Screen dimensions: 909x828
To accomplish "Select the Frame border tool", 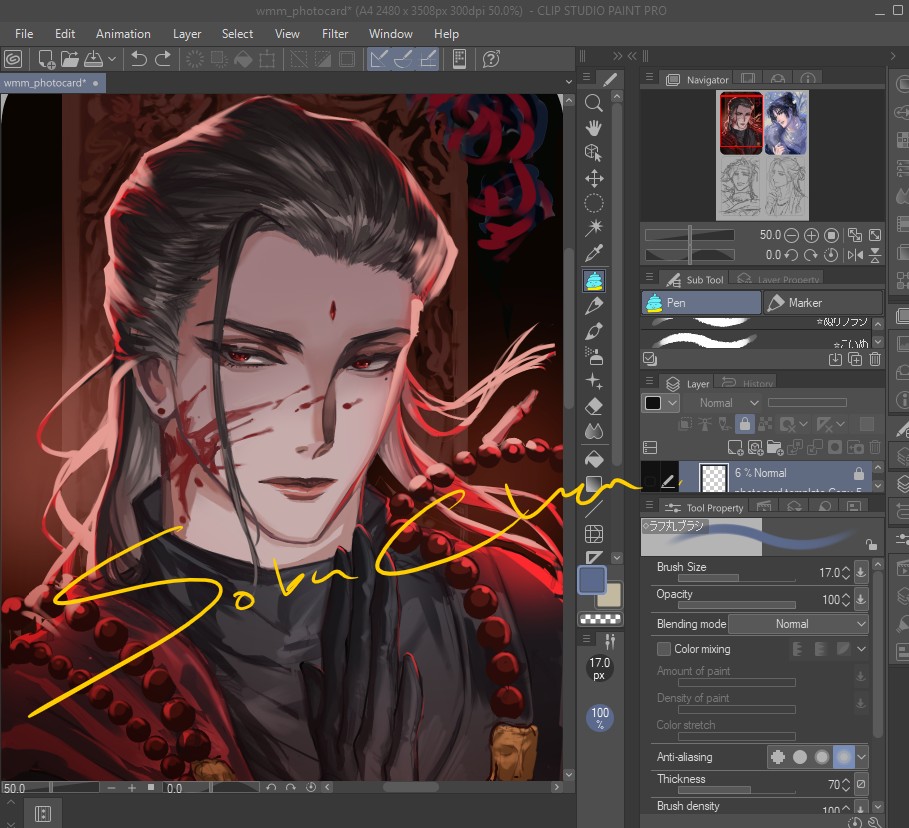I will (594, 533).
